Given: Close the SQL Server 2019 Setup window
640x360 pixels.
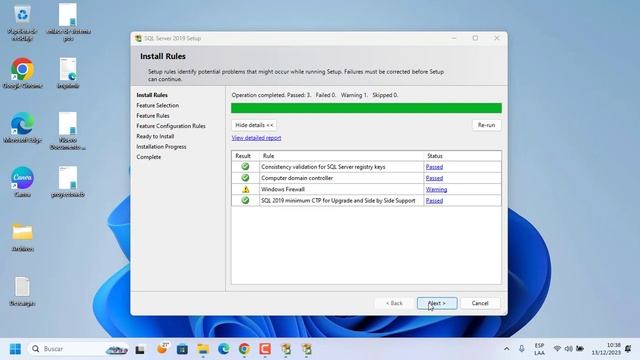Looking at the screenshot, I should [x=496, y=38].
